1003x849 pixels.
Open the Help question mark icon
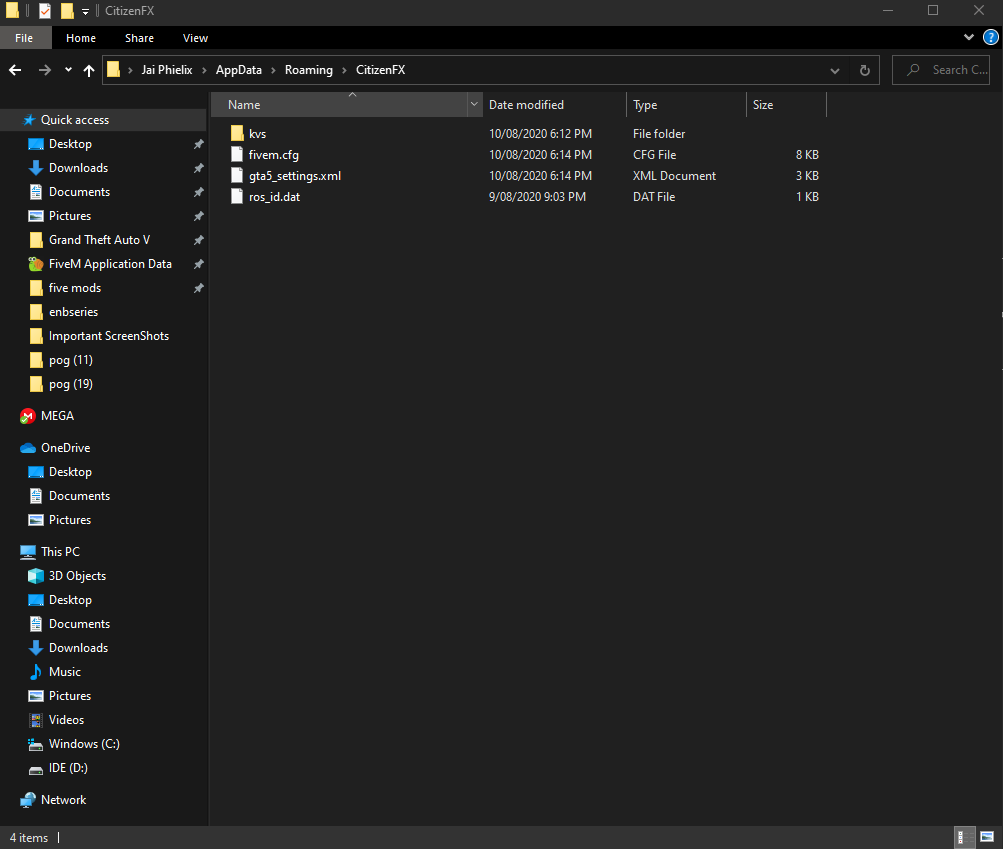990,38
